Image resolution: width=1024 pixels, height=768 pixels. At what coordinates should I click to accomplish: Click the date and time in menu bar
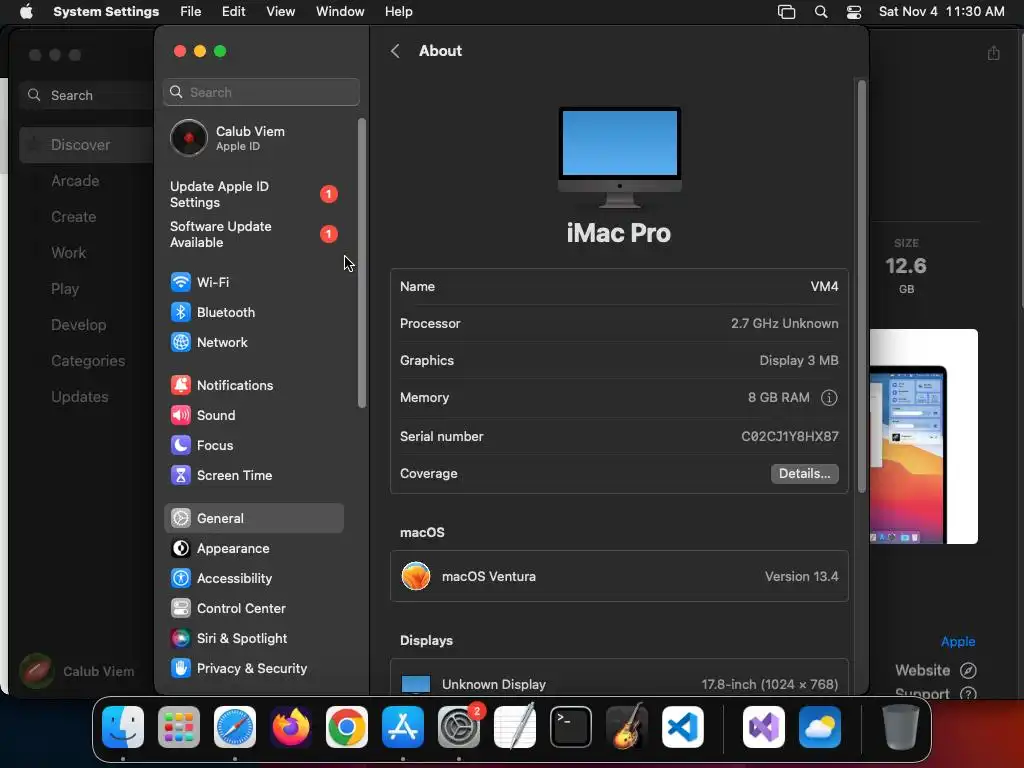[x=941, y=12]
